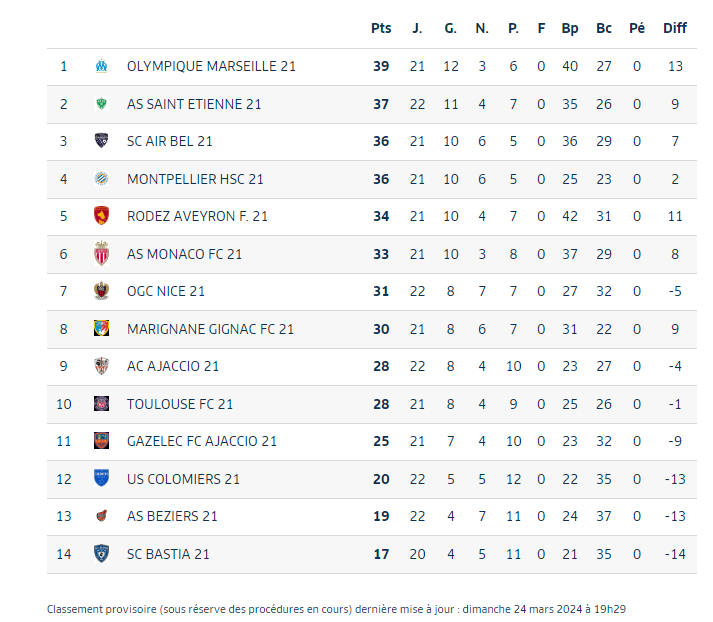This screenshot has width=713, height=622.
Task: Click the Montpellier HSC crest
Action: [101, 179]
